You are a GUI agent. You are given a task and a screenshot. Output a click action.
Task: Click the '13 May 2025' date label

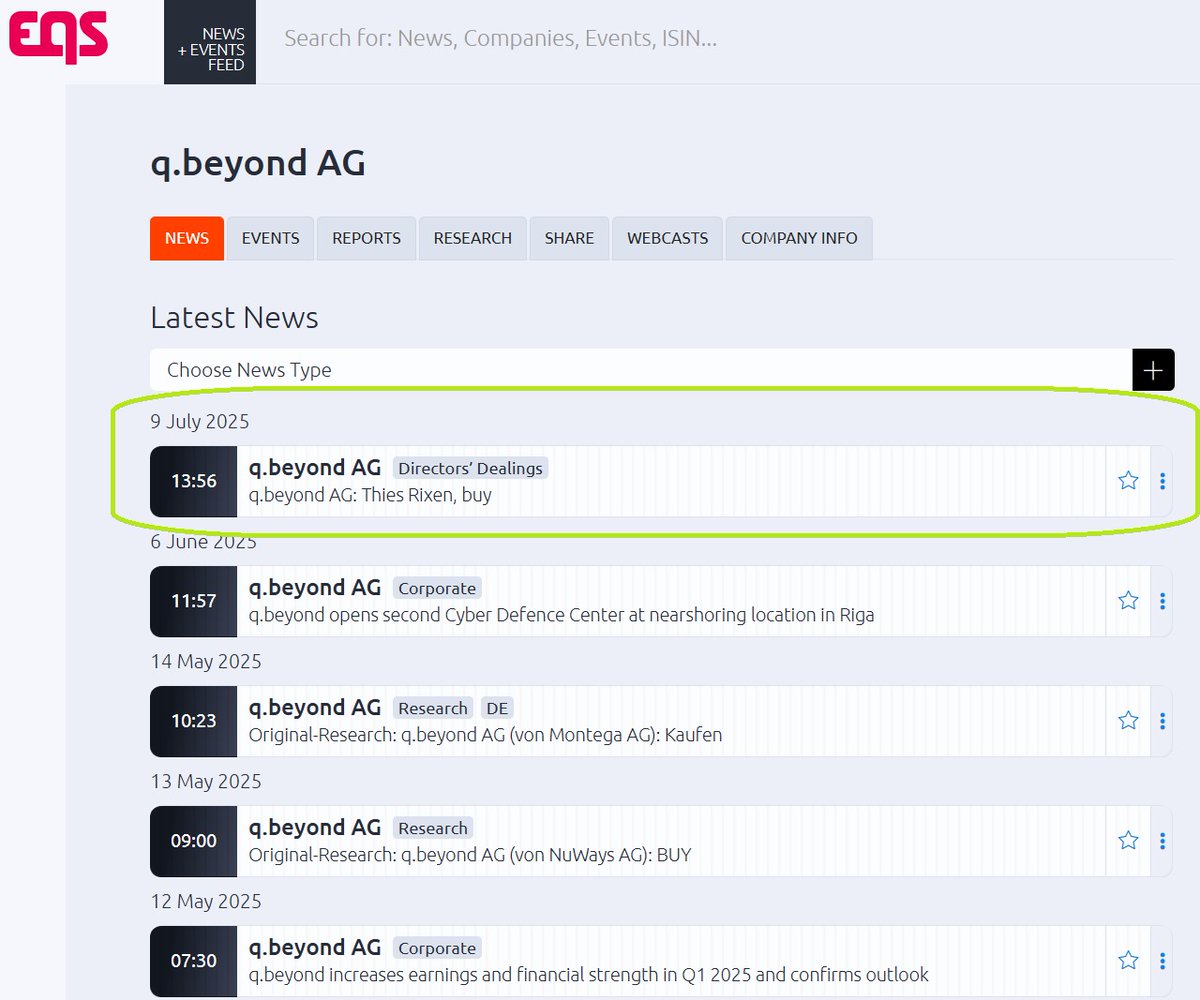click(206, 781)
